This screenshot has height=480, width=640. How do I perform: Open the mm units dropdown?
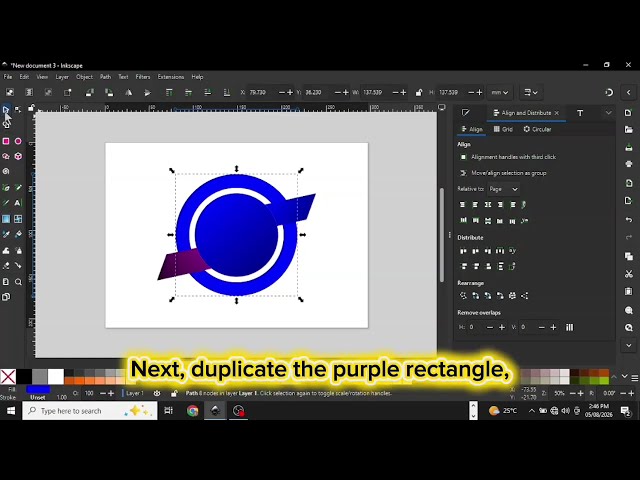(x=500, y=93)
